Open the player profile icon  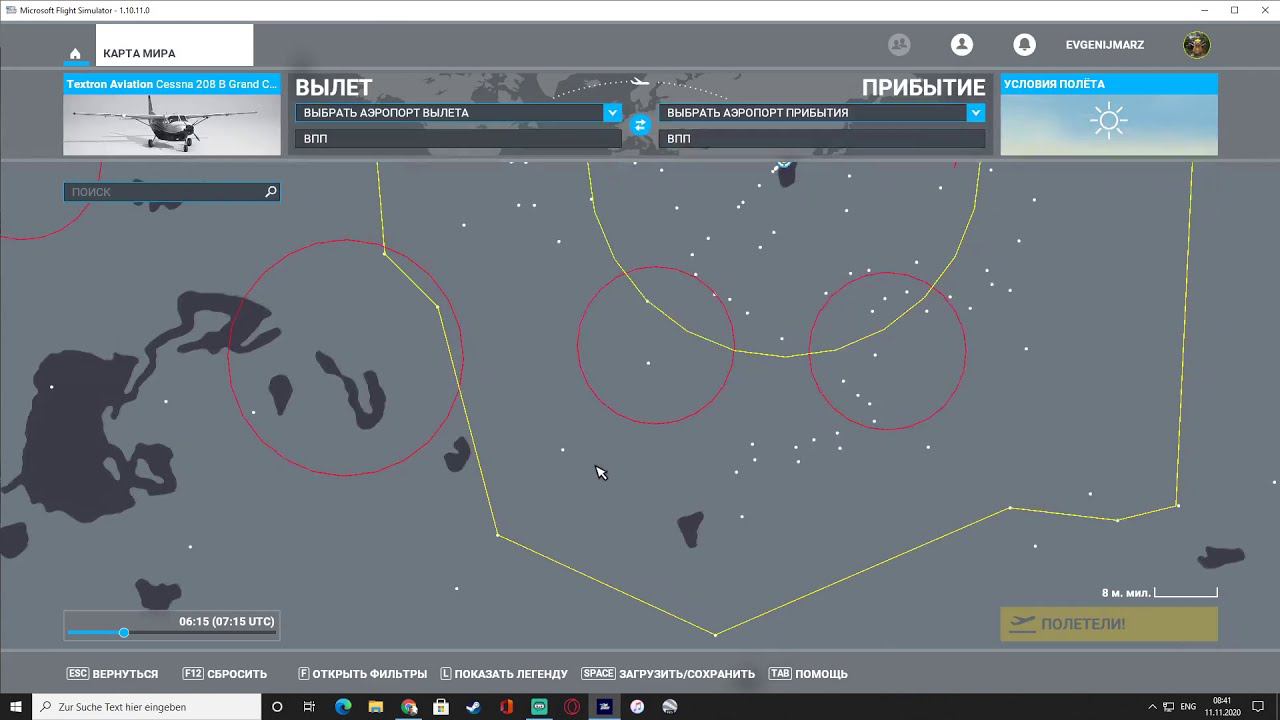click(962, 45)
